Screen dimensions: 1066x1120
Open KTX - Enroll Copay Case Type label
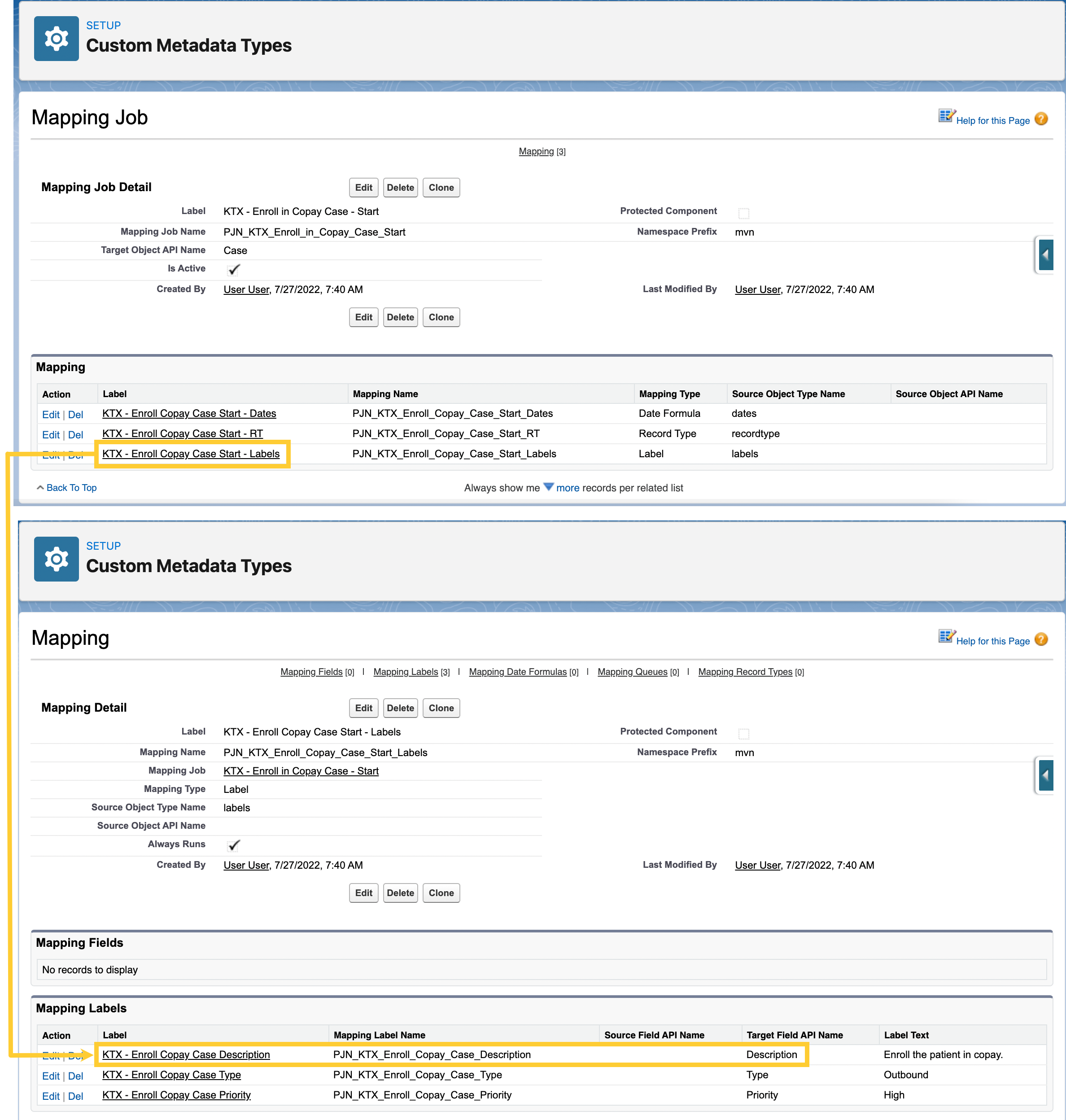click(171, 1075)
